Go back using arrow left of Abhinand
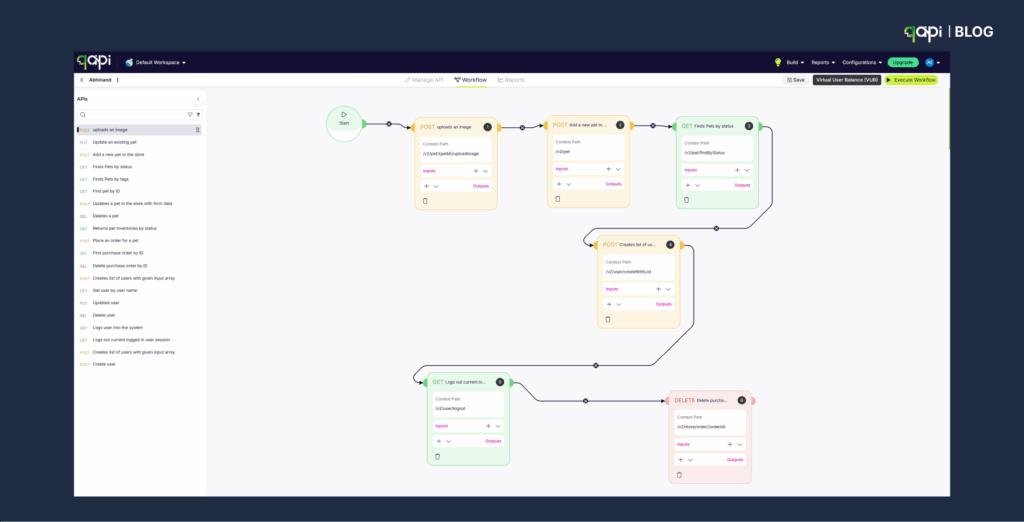The height and width of the screenshot is (522, 1024). [82, 80]
